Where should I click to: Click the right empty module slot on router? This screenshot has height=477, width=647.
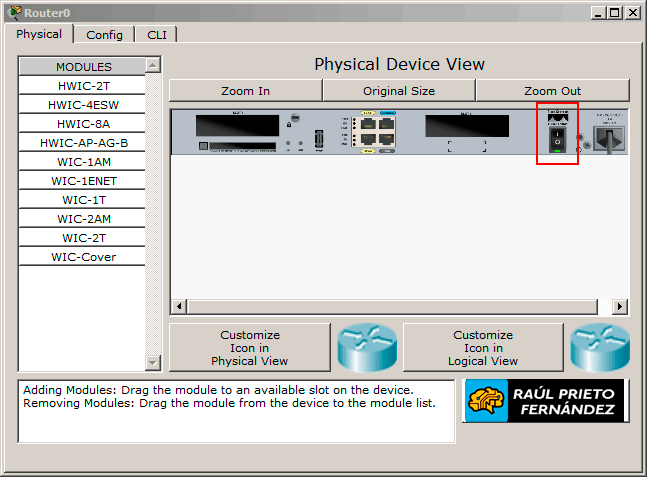(466, 126)
